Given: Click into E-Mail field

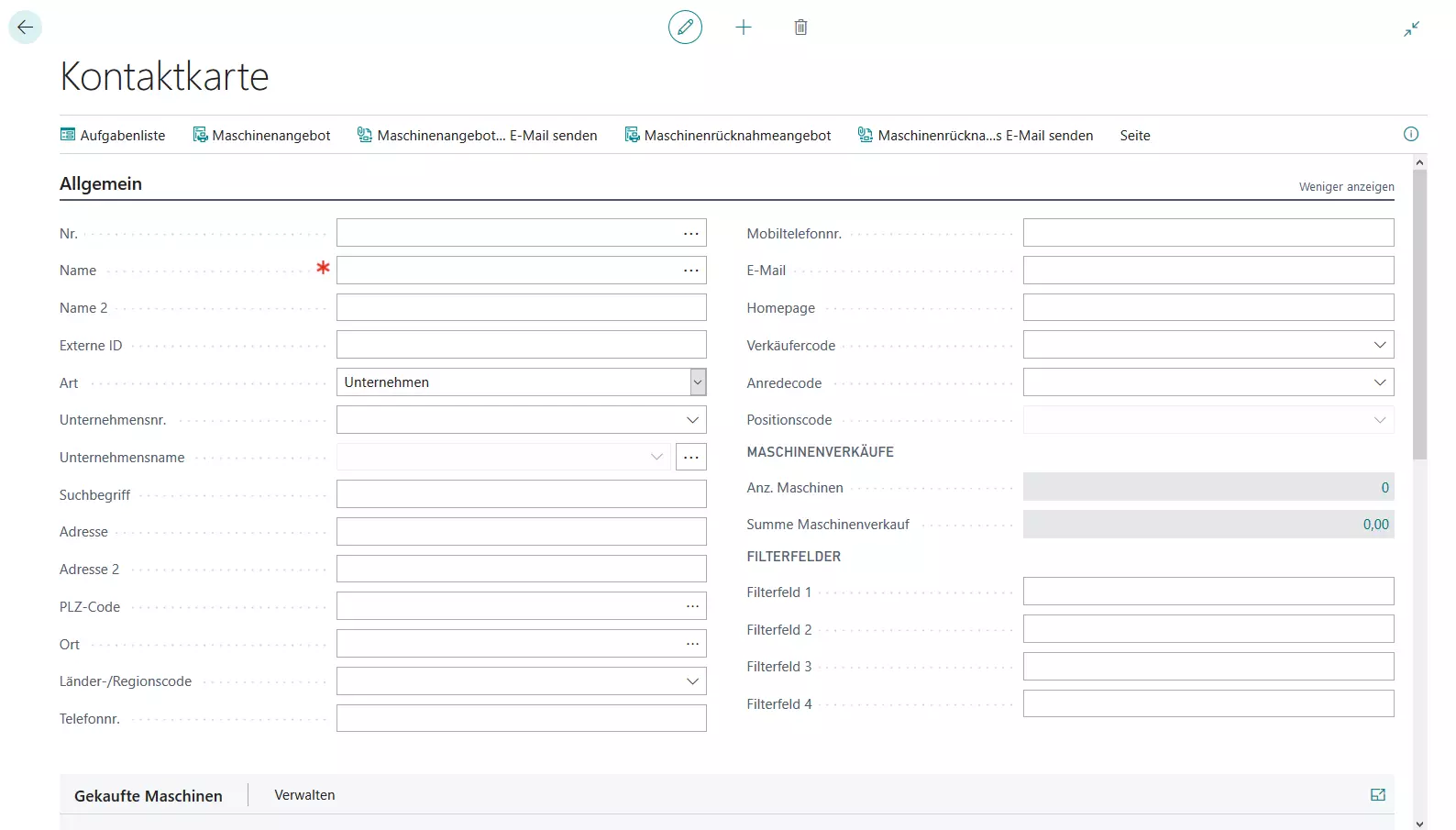Looking at the screenshot, I should pos(1208,271).
